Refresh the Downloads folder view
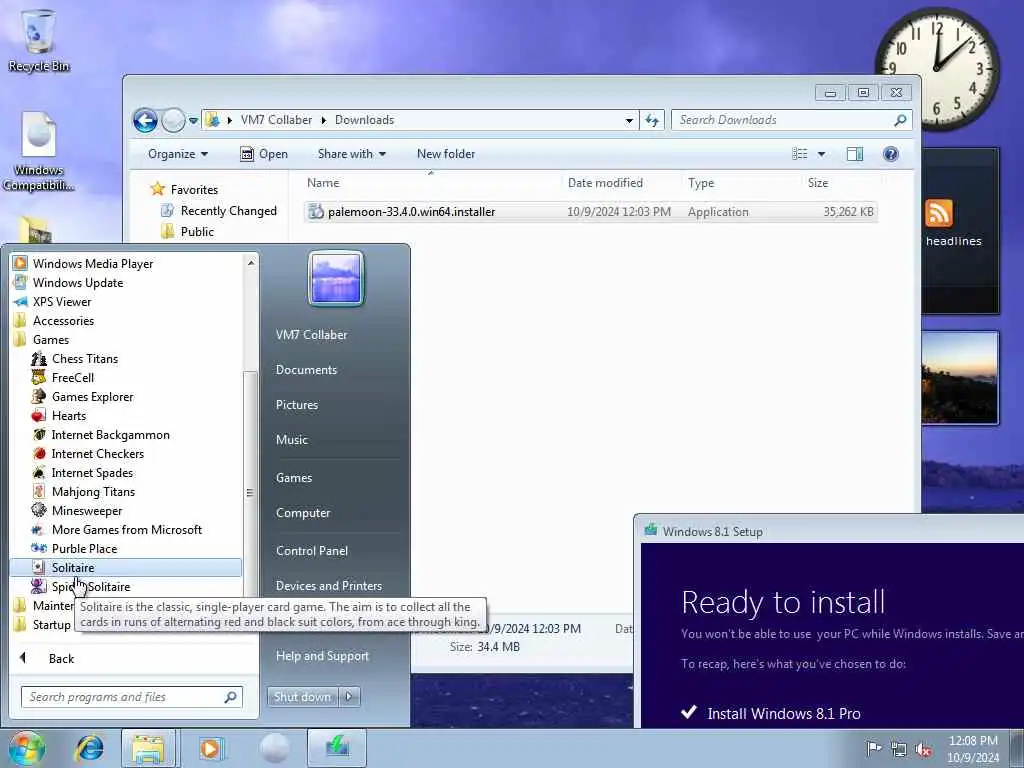The image size is (1024, 768). coord(652,120)
